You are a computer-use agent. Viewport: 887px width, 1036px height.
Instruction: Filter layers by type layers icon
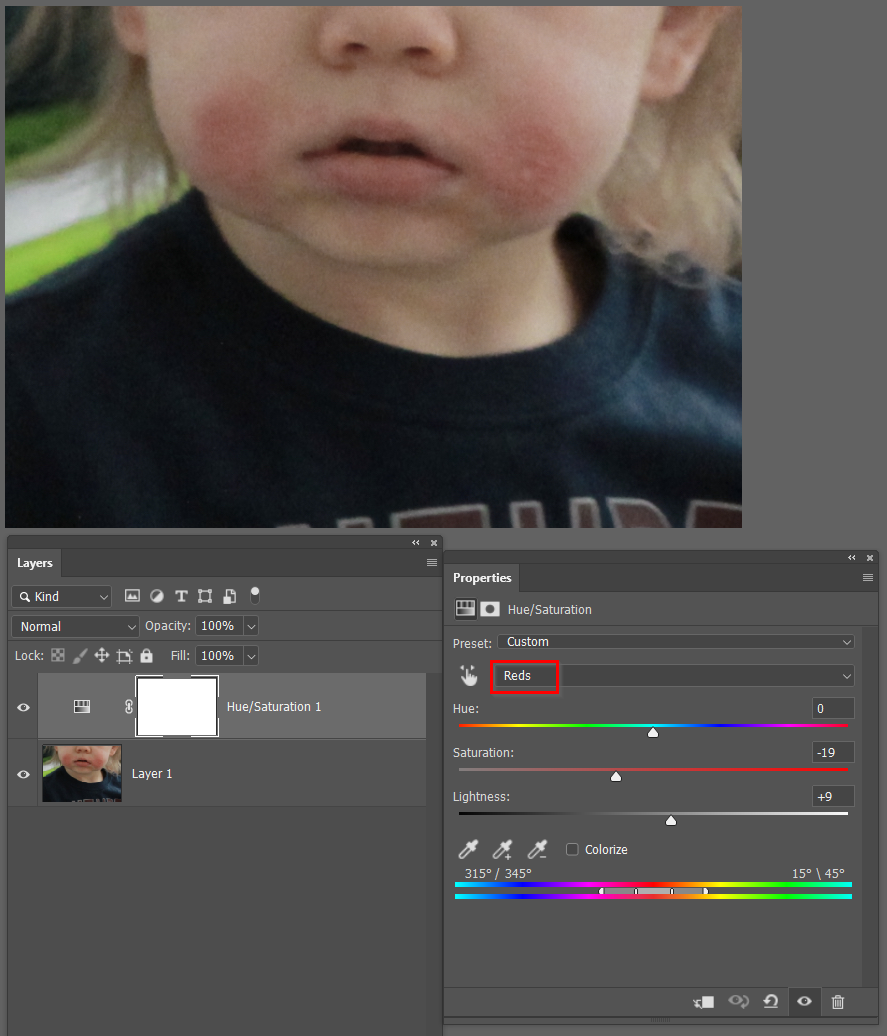181,595
